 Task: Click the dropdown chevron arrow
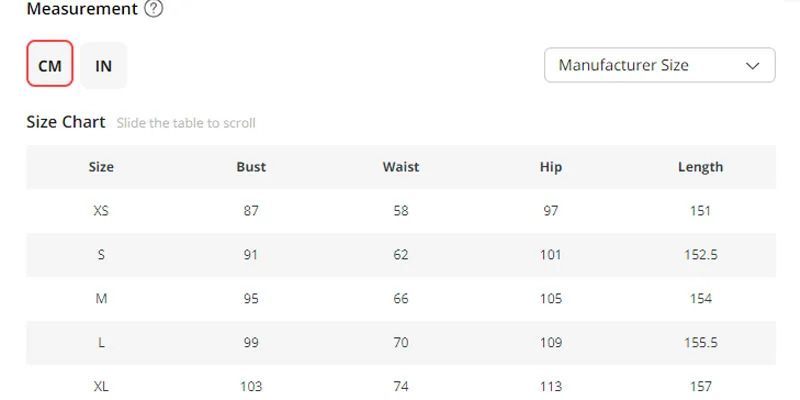click(x=753, y=66)
